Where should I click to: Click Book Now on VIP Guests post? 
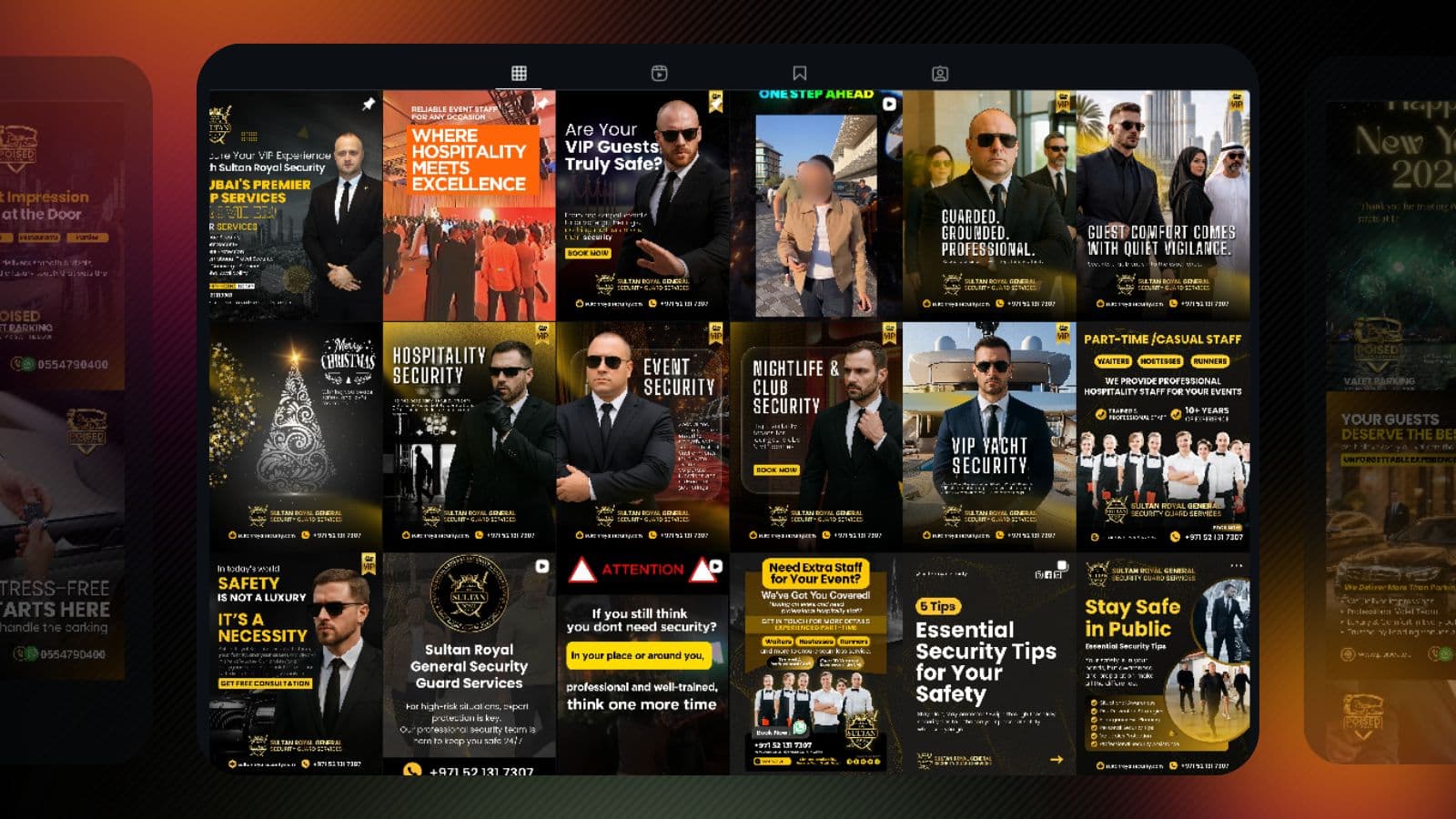[x=588, y=253]
